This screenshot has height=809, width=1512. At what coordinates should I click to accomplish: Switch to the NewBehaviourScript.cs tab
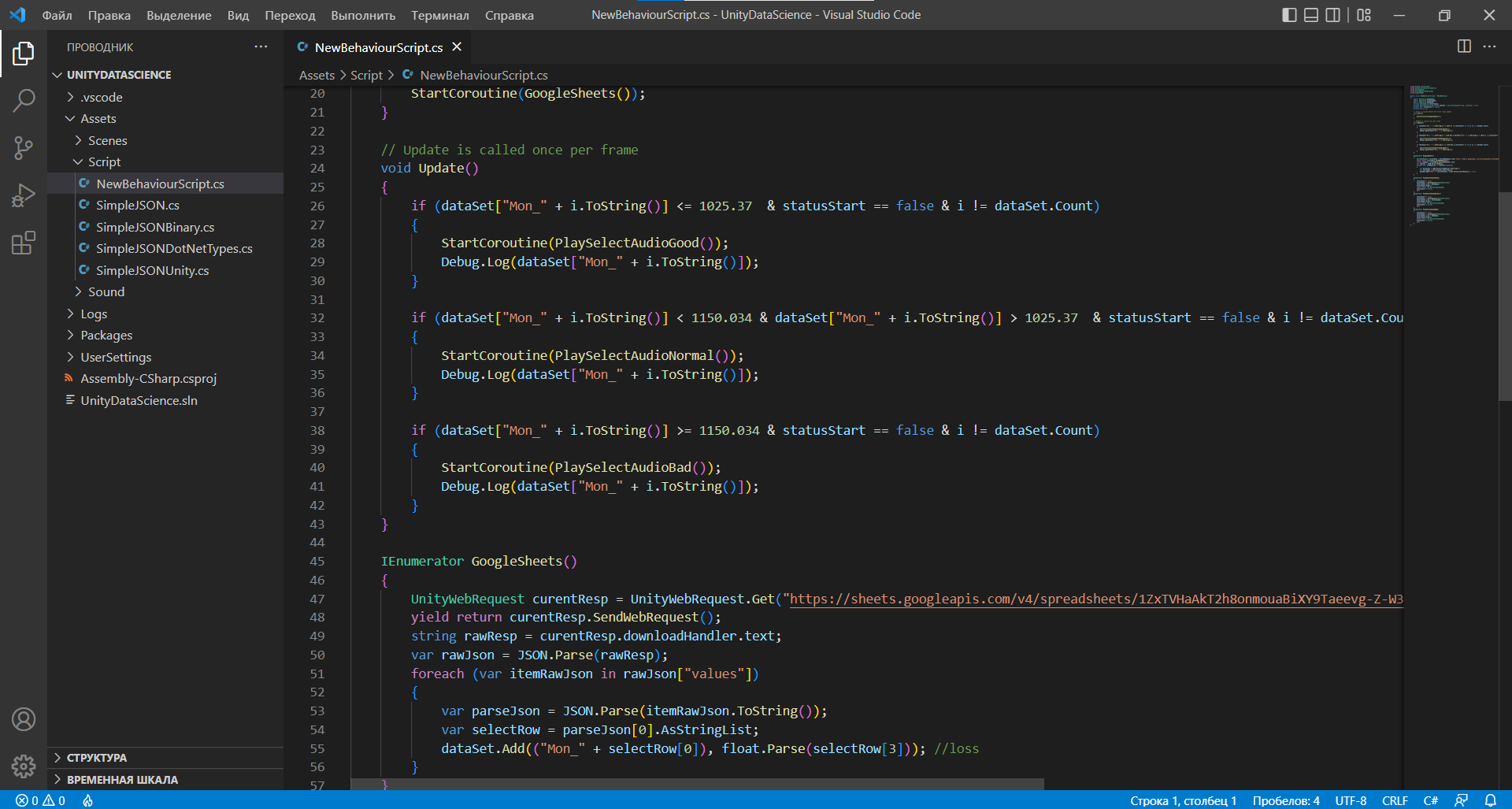[x=377, y=47]
